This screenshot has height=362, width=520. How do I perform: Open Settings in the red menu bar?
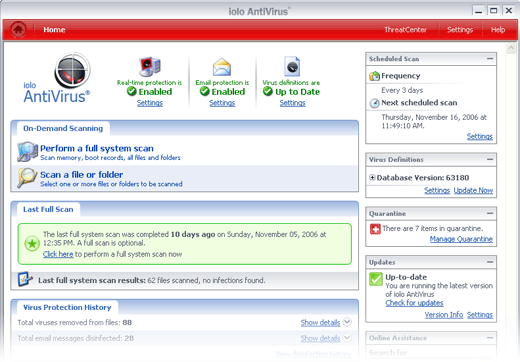460,30
